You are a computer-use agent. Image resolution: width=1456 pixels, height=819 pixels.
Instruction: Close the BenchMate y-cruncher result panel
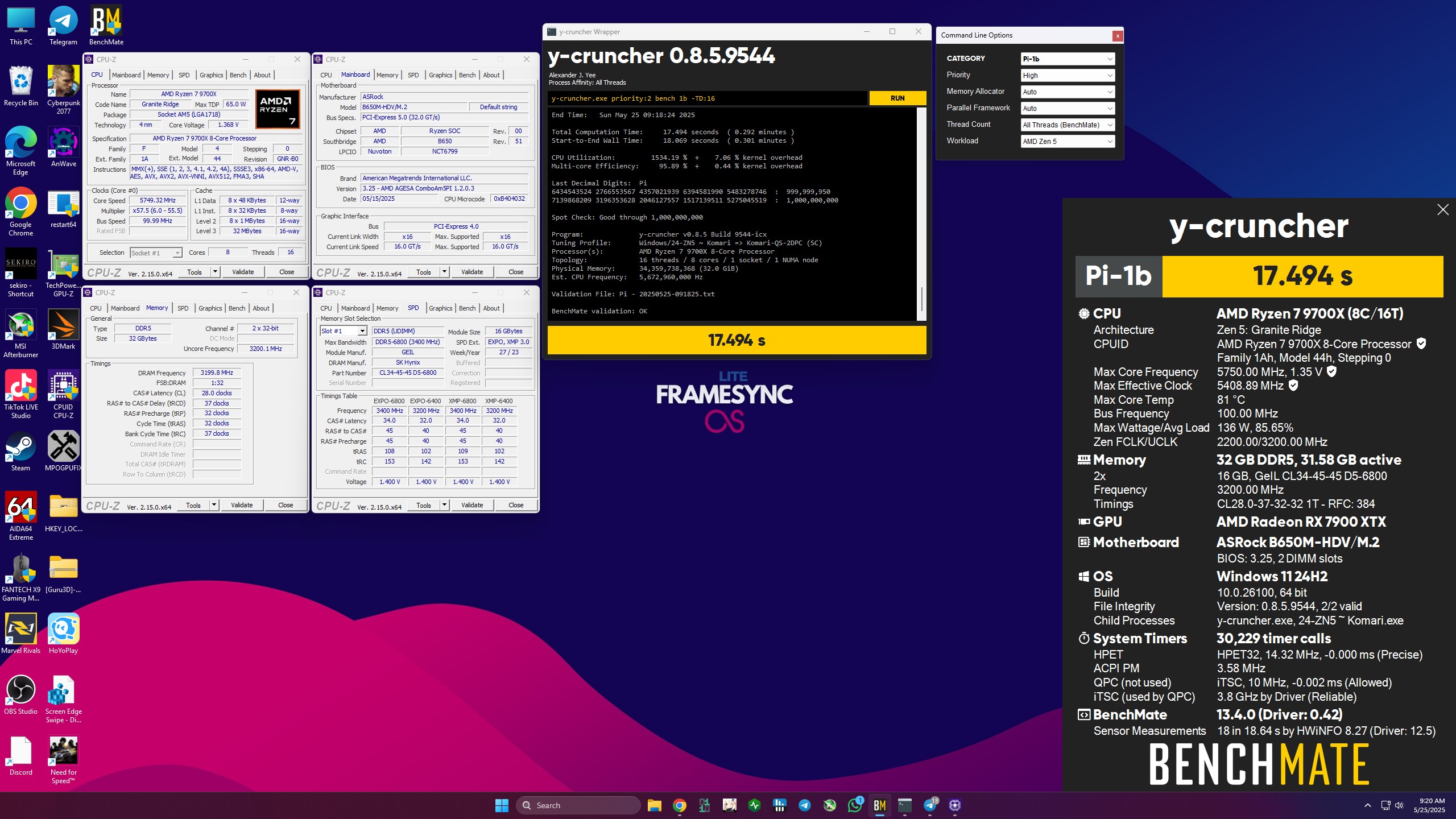click(1443, 210)
